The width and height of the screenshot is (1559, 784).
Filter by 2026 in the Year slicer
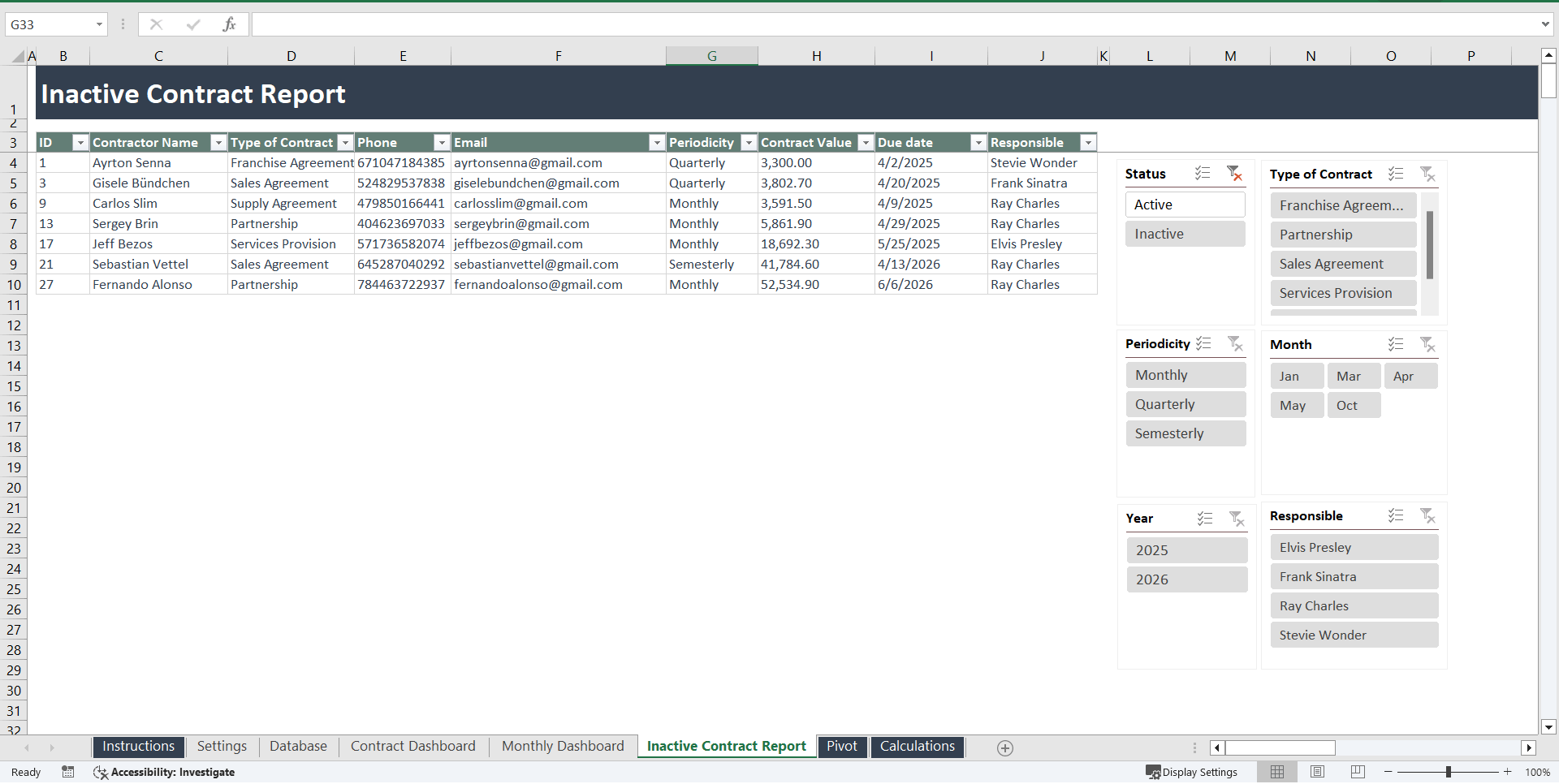coord(1187,579)
